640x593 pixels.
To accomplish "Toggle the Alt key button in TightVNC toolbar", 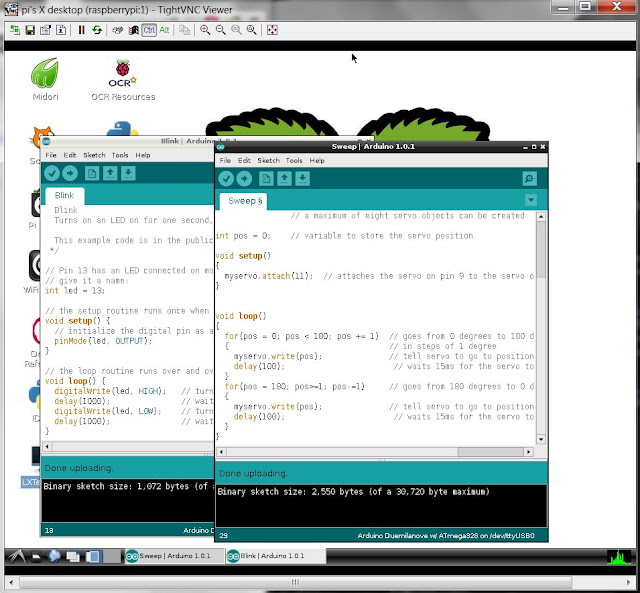I will point(164,30).
